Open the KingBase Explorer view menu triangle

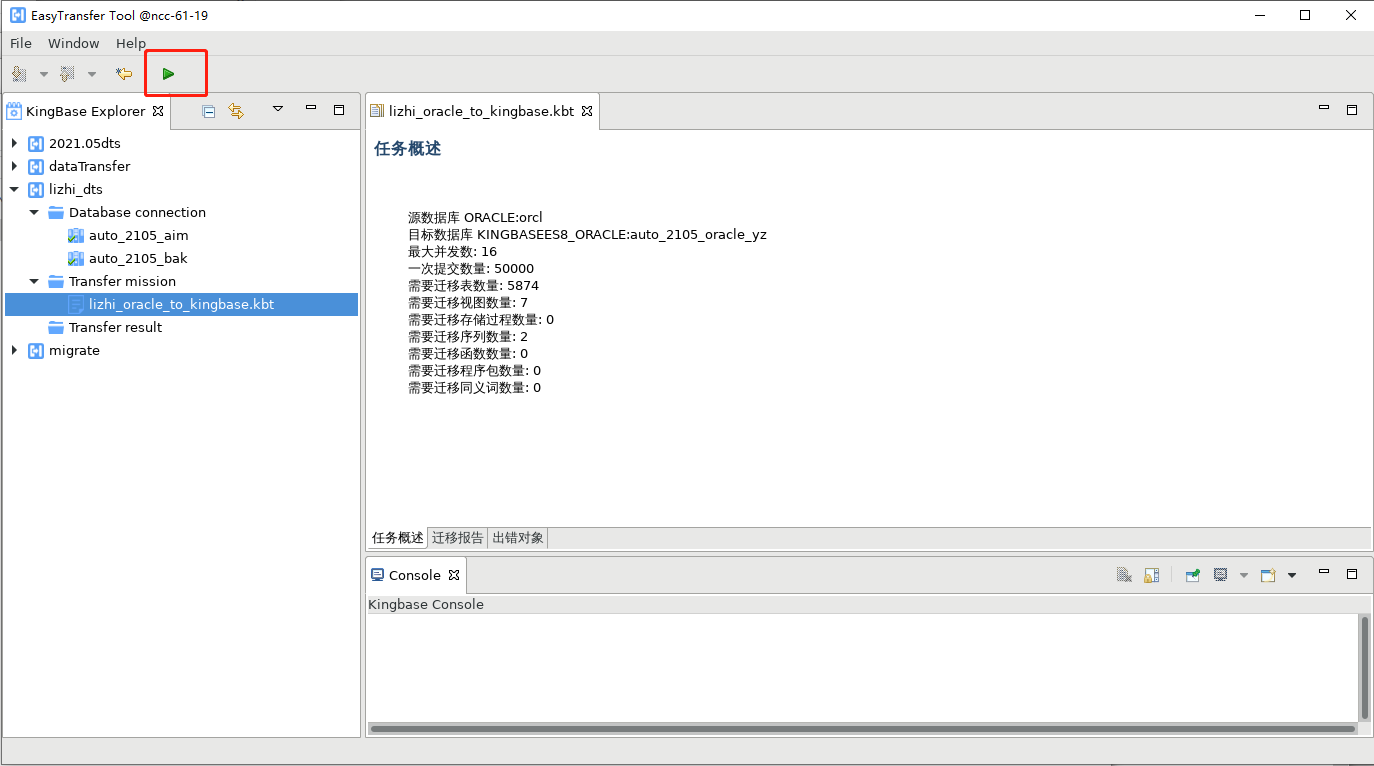(278, 109)
